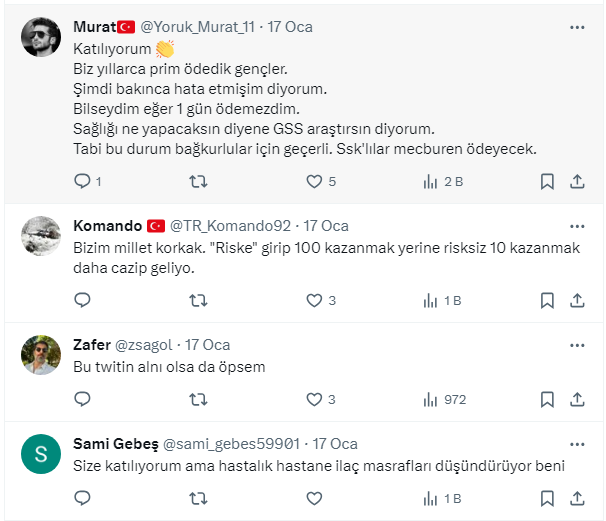This screenshot has width=606, height=521.
Task: Click Sami Gebeş avatar
Action: (41, 454)
